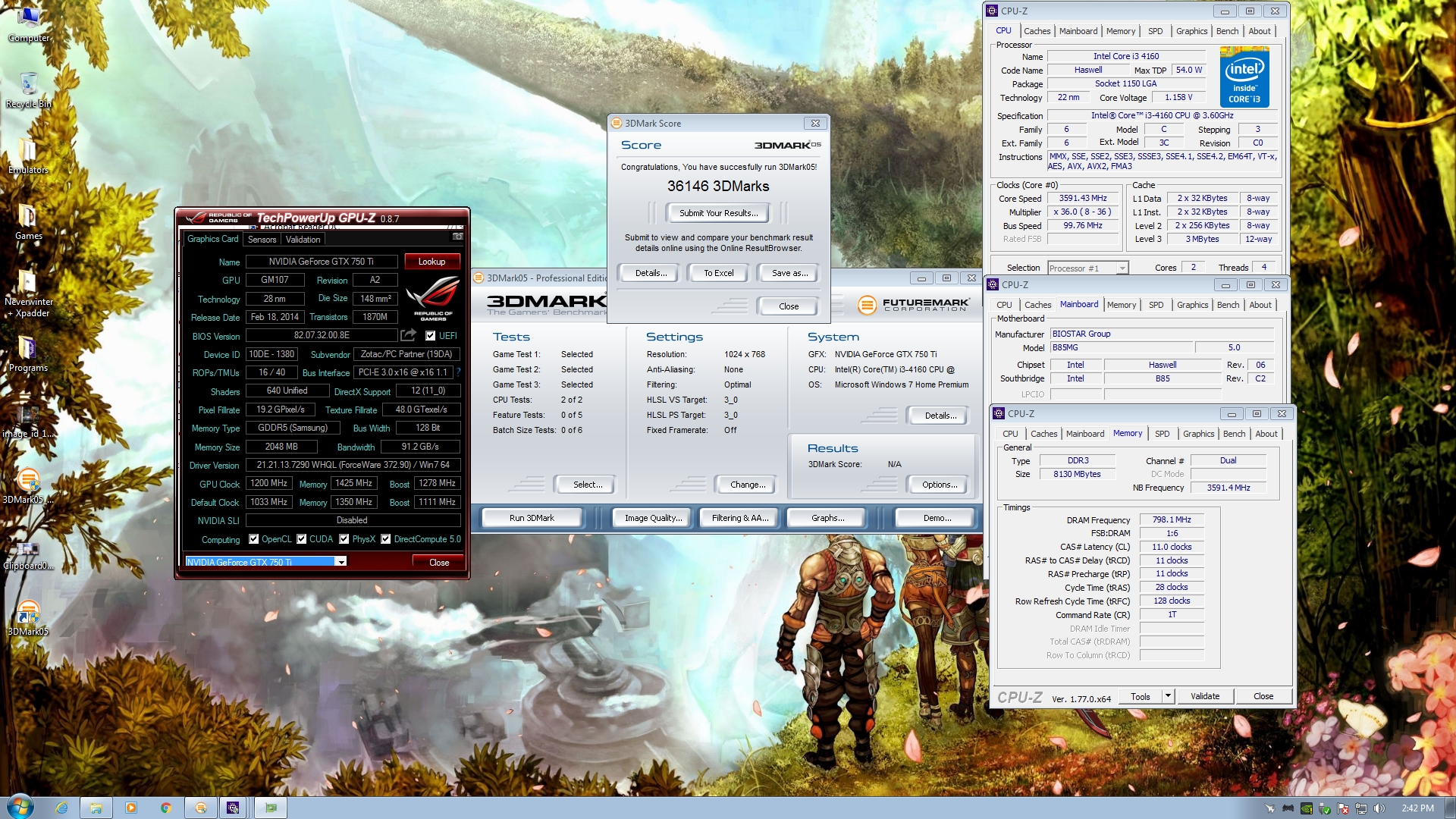Open Windows Explorer from taskbar
Viewport: 1456px width, 819px height.
[96, 808]
